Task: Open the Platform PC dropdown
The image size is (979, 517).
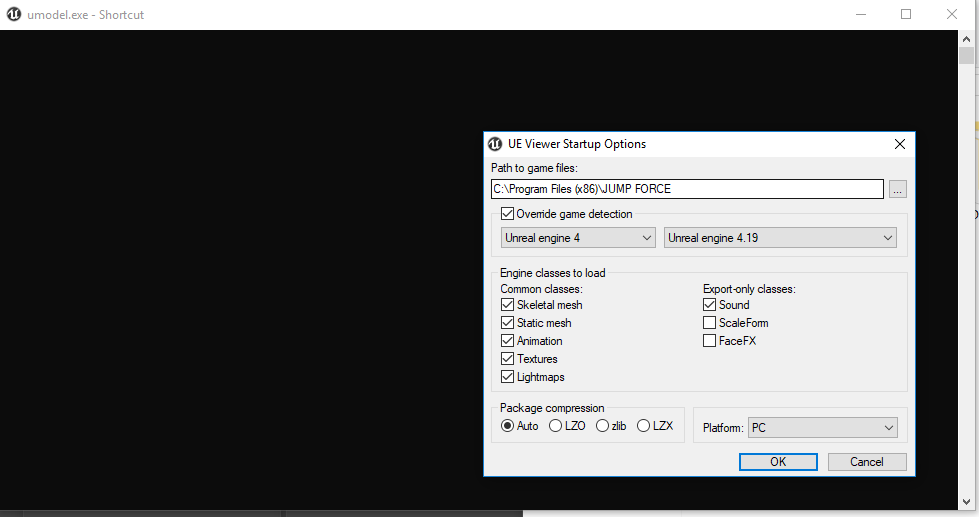Action: tap(823, 428)
